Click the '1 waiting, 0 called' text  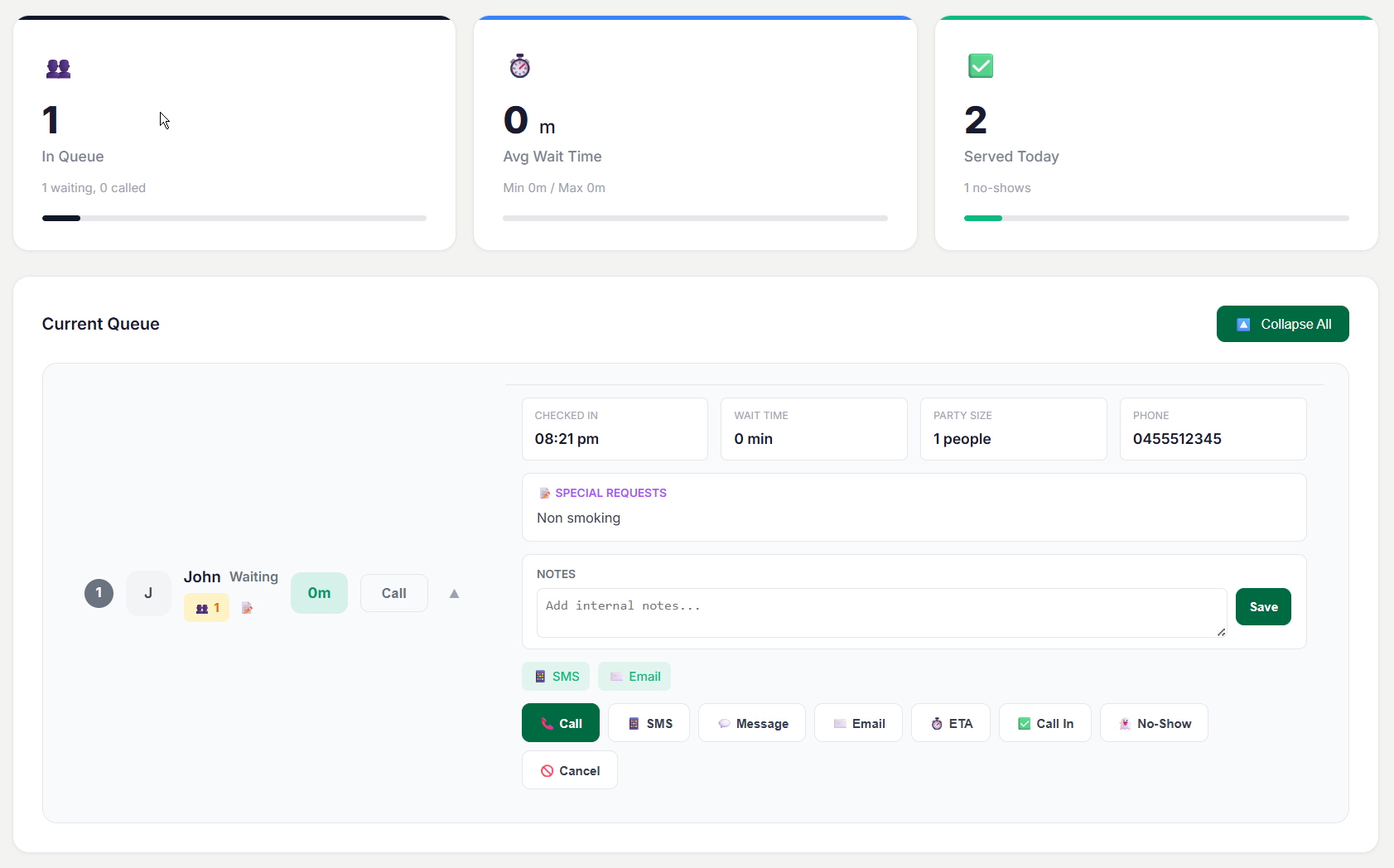pyautogui.click(x=94, y=188)
